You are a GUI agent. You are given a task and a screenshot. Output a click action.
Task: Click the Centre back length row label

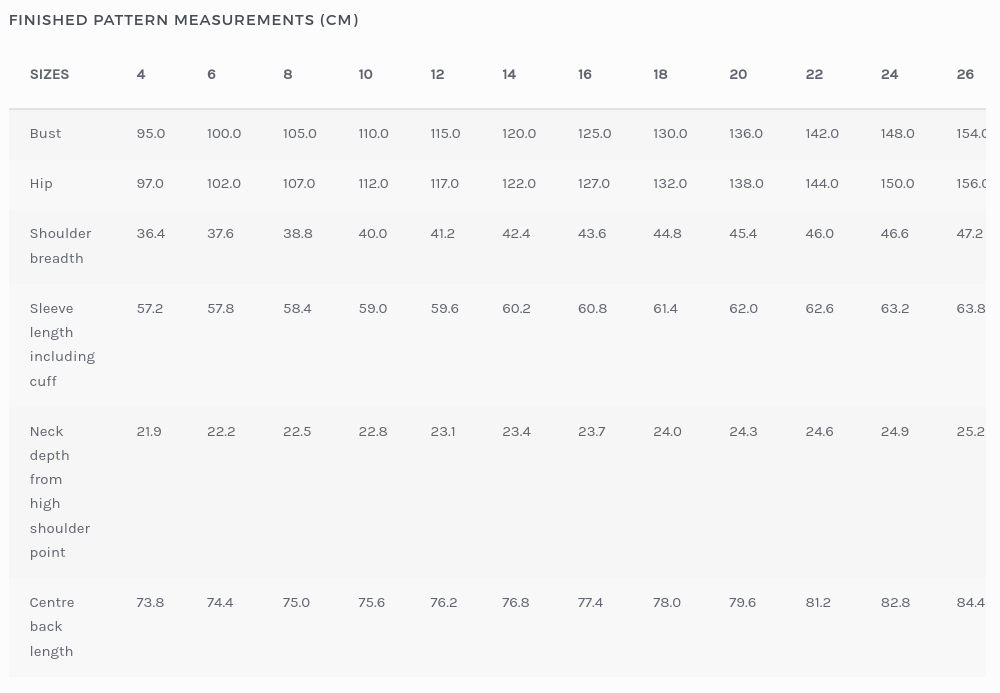coord(52,626)
